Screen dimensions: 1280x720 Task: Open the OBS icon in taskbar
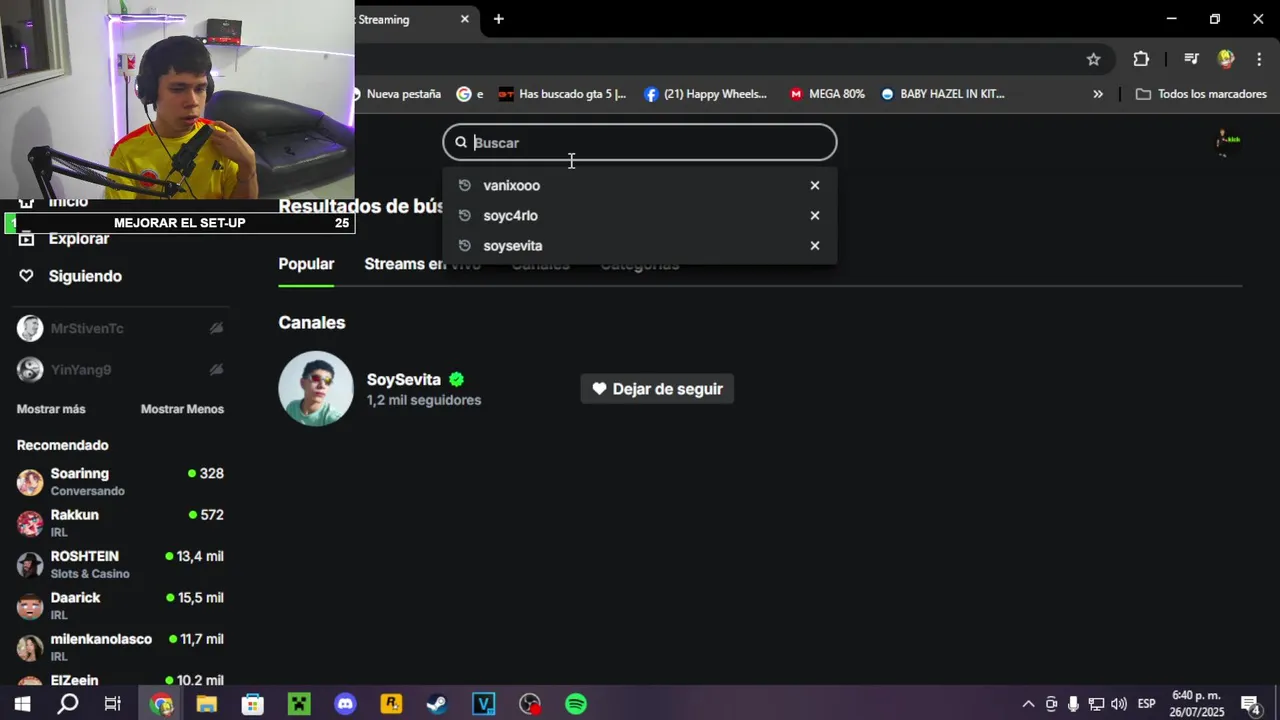[530, 704]
